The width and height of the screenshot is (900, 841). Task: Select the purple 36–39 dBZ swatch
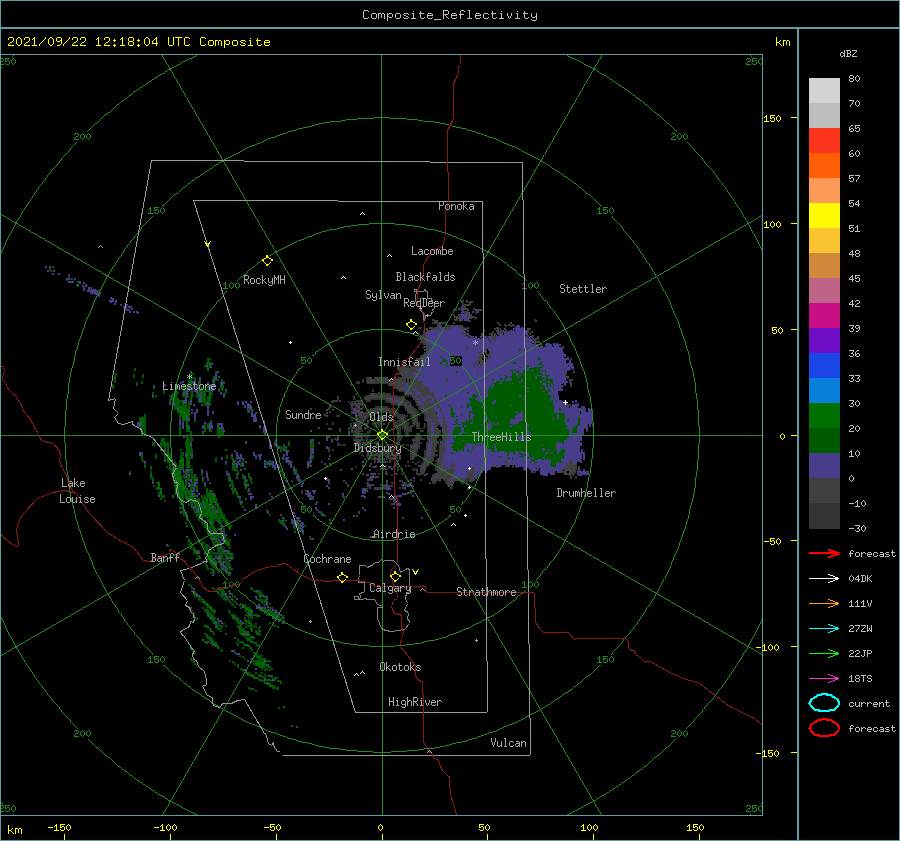pos(824,340)
